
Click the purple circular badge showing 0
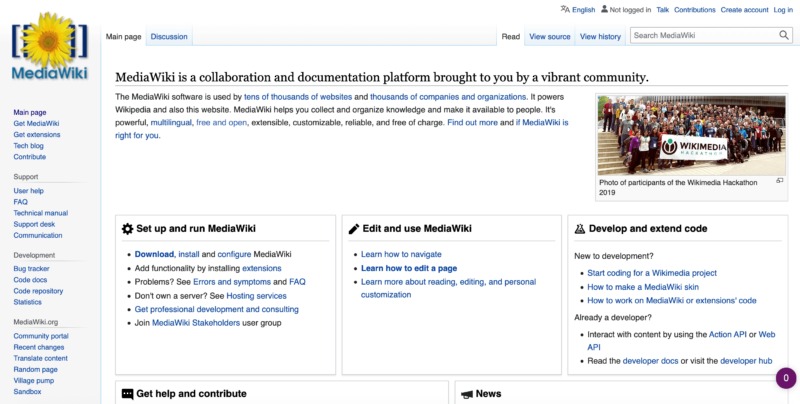point(786,378)
